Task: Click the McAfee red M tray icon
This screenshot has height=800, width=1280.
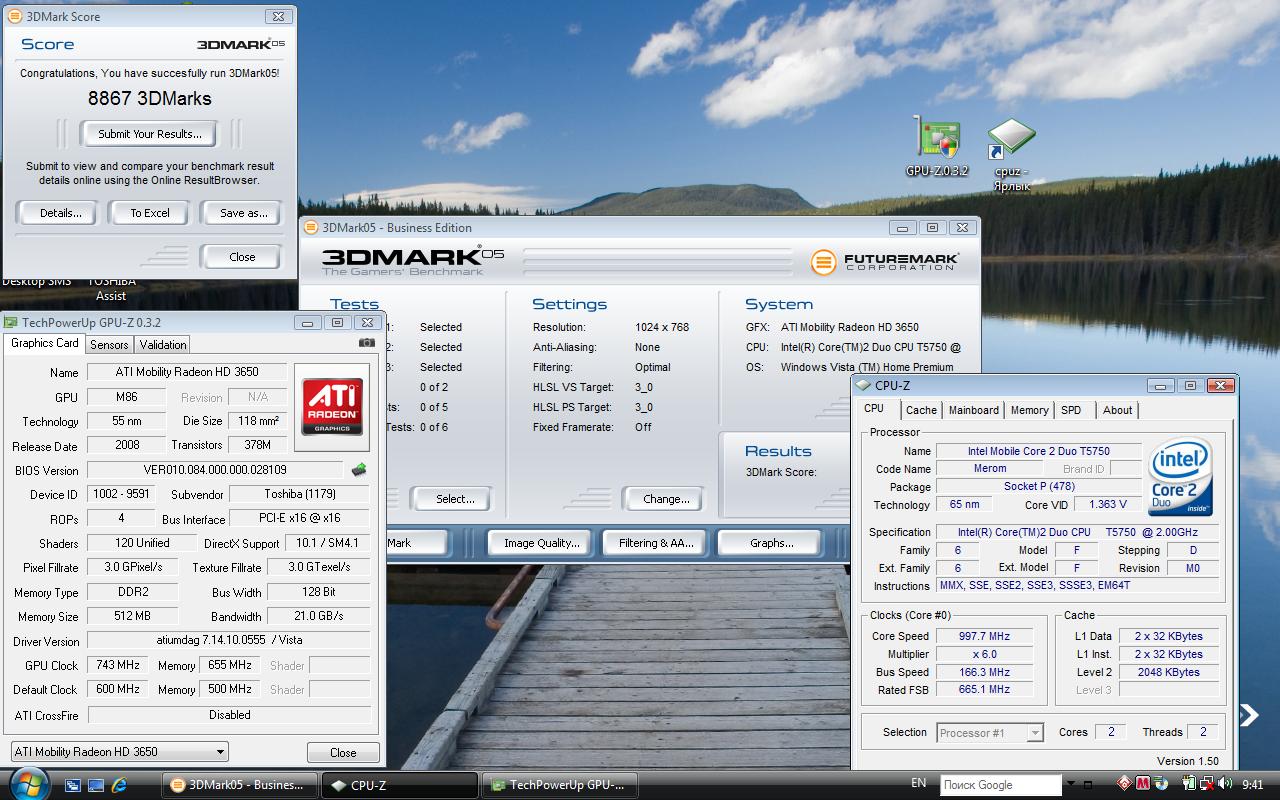Action: pos(1143,785)
